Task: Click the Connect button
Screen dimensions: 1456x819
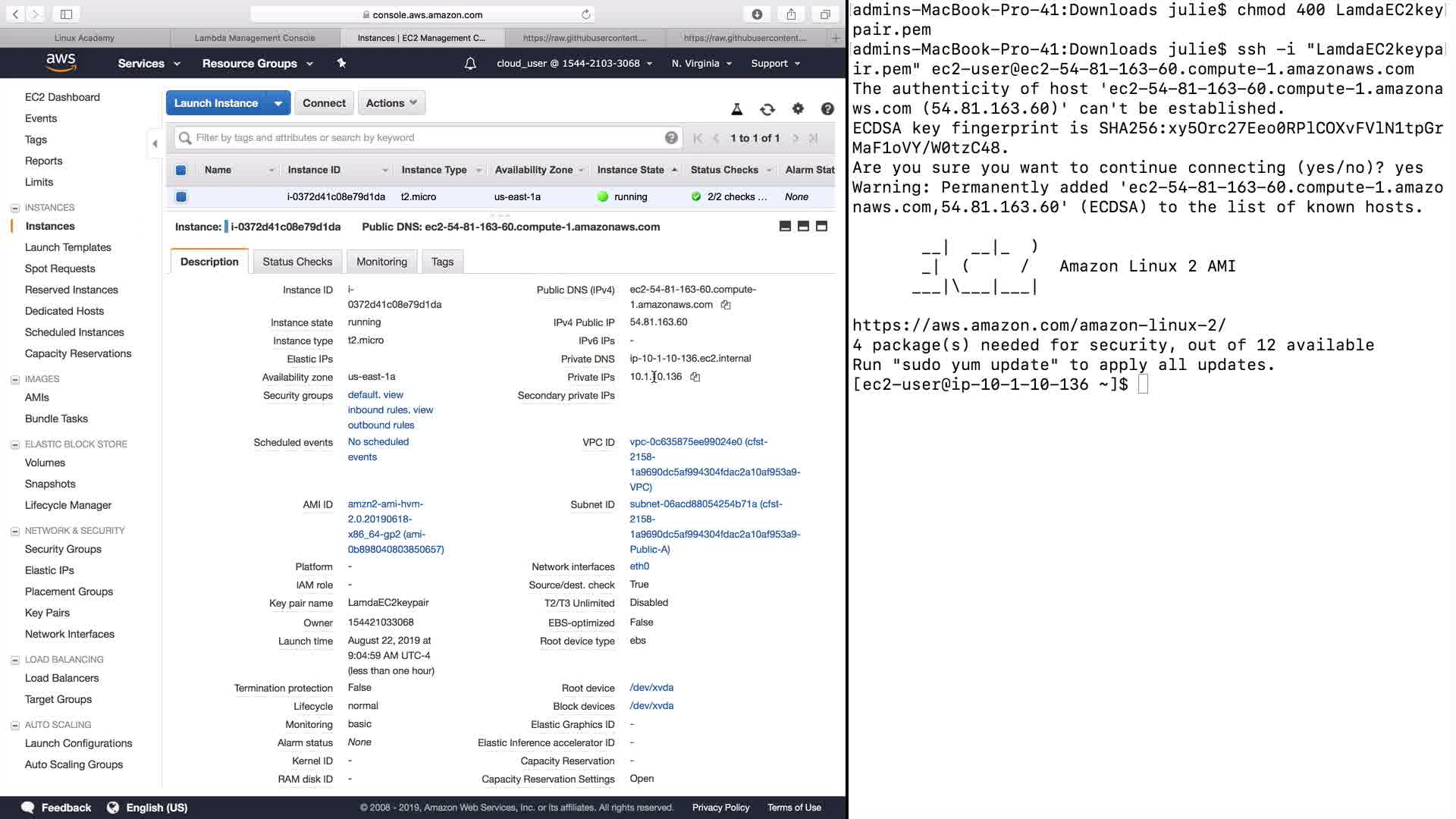Action: click(324, 103)
